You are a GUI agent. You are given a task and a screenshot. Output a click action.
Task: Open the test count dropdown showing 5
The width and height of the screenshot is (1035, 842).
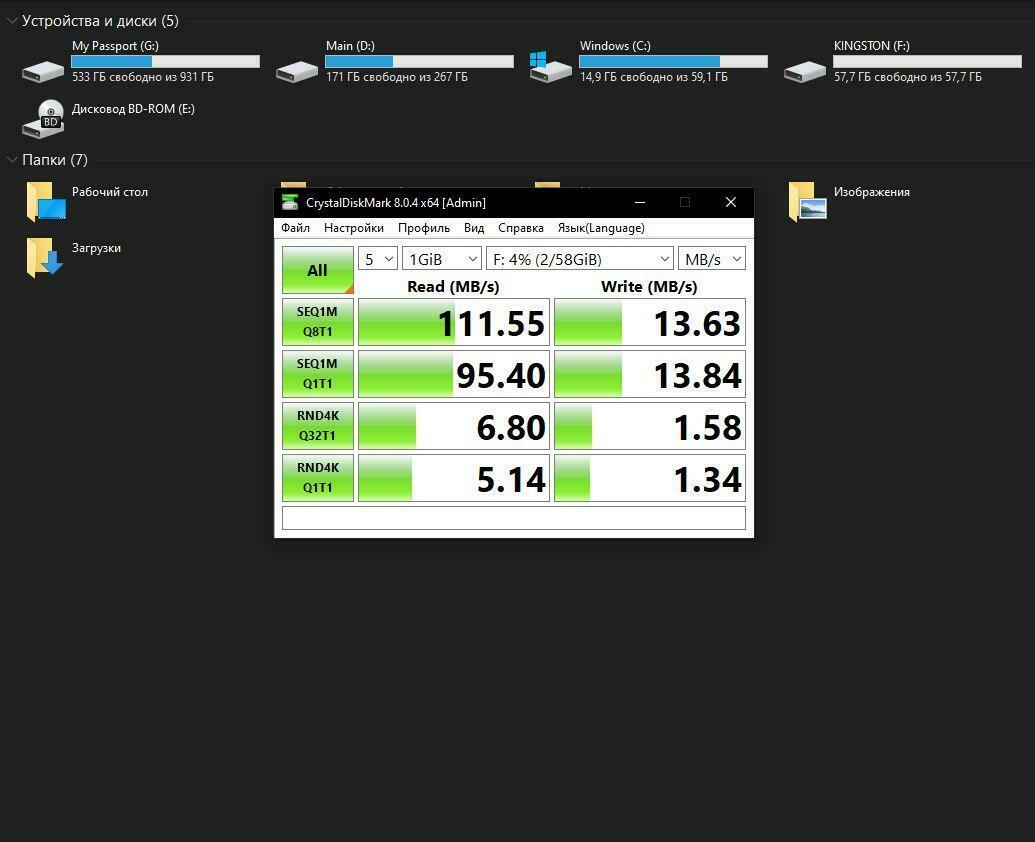(x=378, y=259)
